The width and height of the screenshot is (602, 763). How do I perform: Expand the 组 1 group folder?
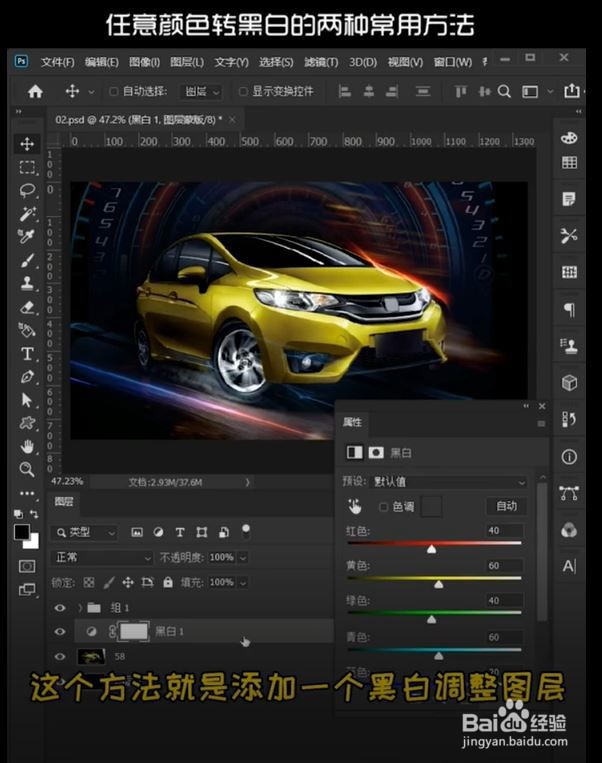80,608
